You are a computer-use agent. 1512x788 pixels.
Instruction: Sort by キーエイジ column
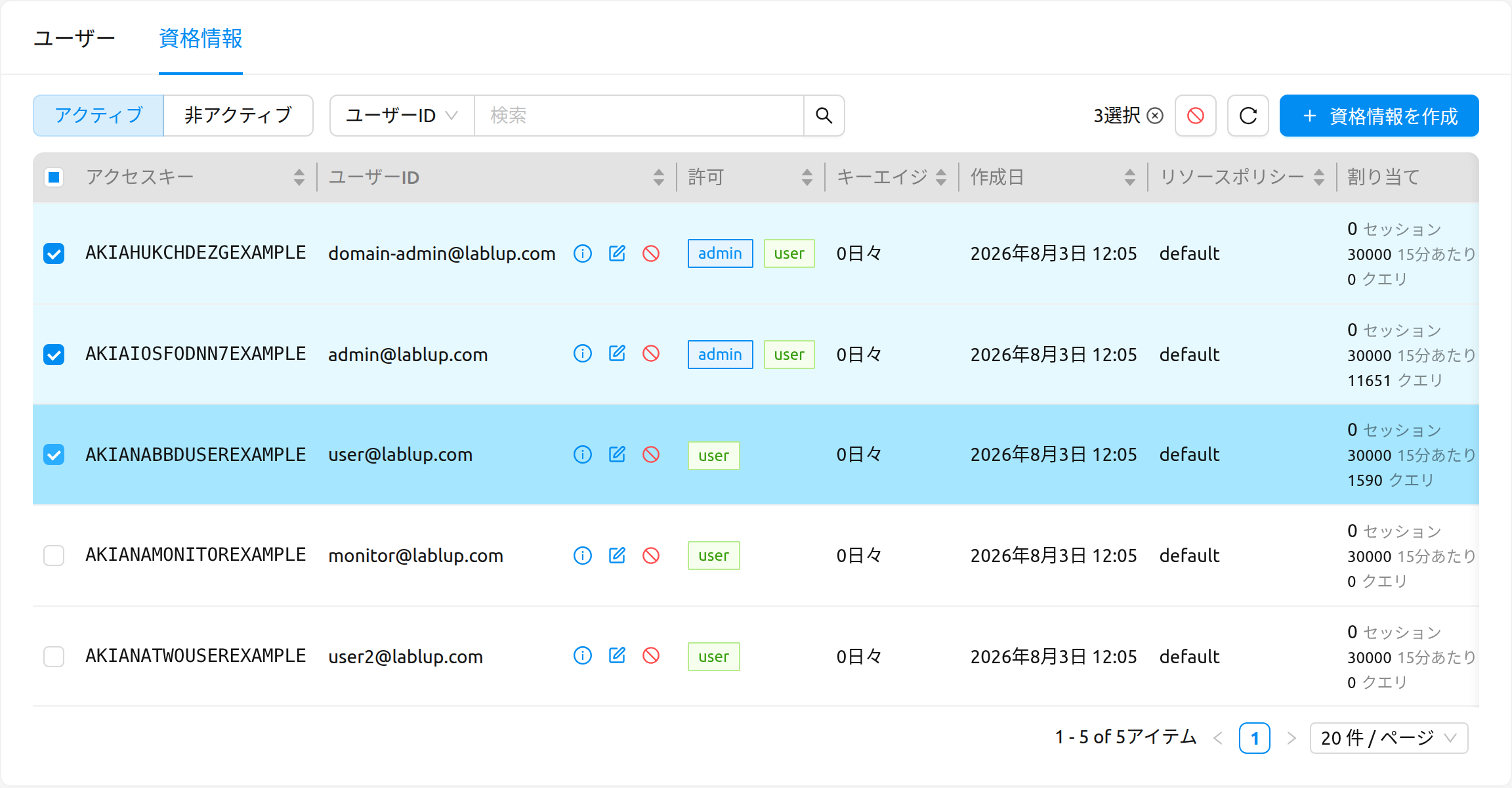[941, 177]
